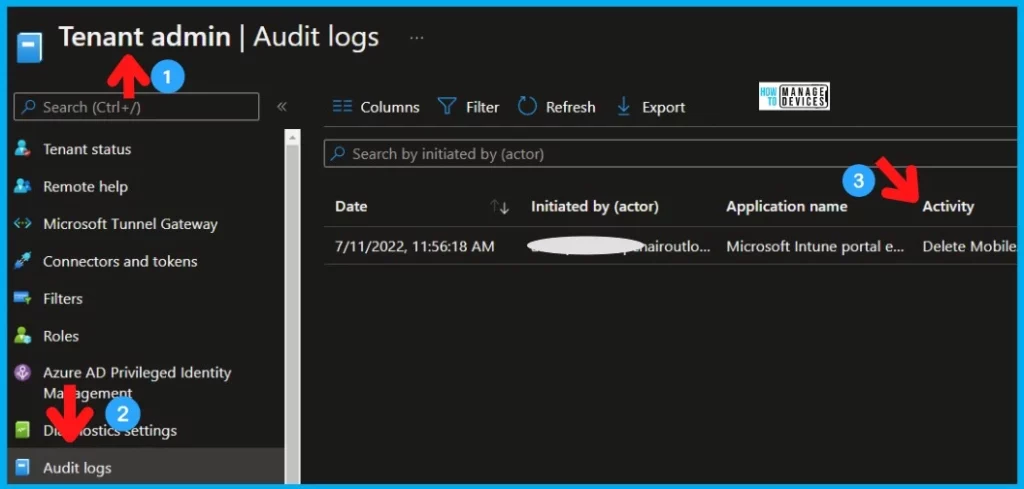
Task: Click the Columns toolbar icon
Action: [x=342, y=106]
